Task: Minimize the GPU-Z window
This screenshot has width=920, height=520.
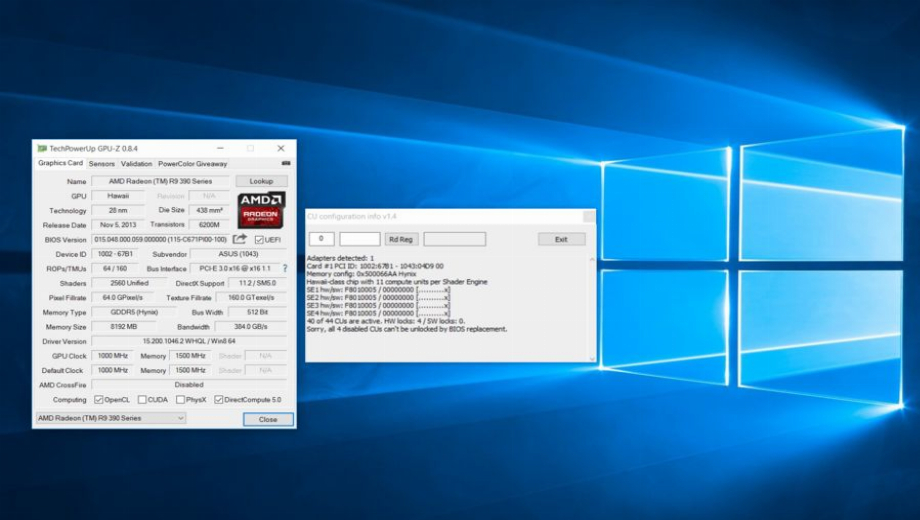Action: pyautogui.click(x=220, y=148)
